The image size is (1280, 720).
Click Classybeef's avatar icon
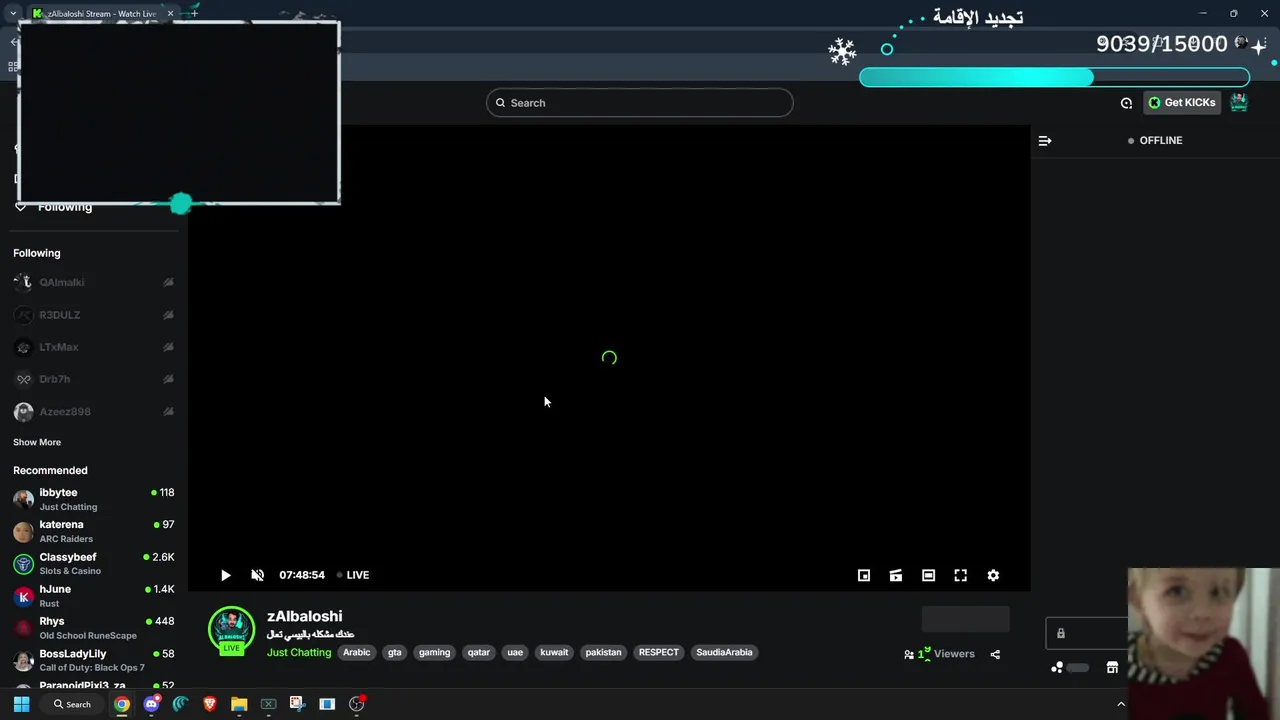[x=23, y=564]
